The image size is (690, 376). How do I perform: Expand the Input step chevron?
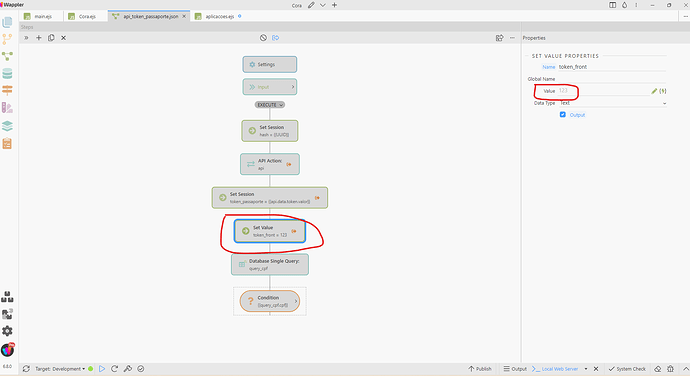293,87
